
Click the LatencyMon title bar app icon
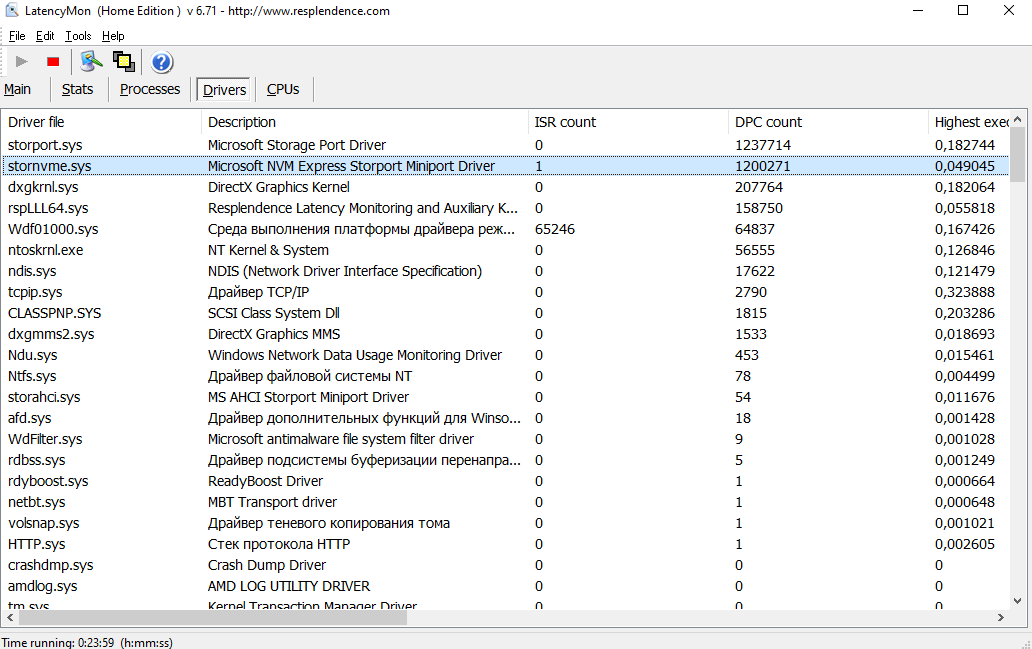11,11
